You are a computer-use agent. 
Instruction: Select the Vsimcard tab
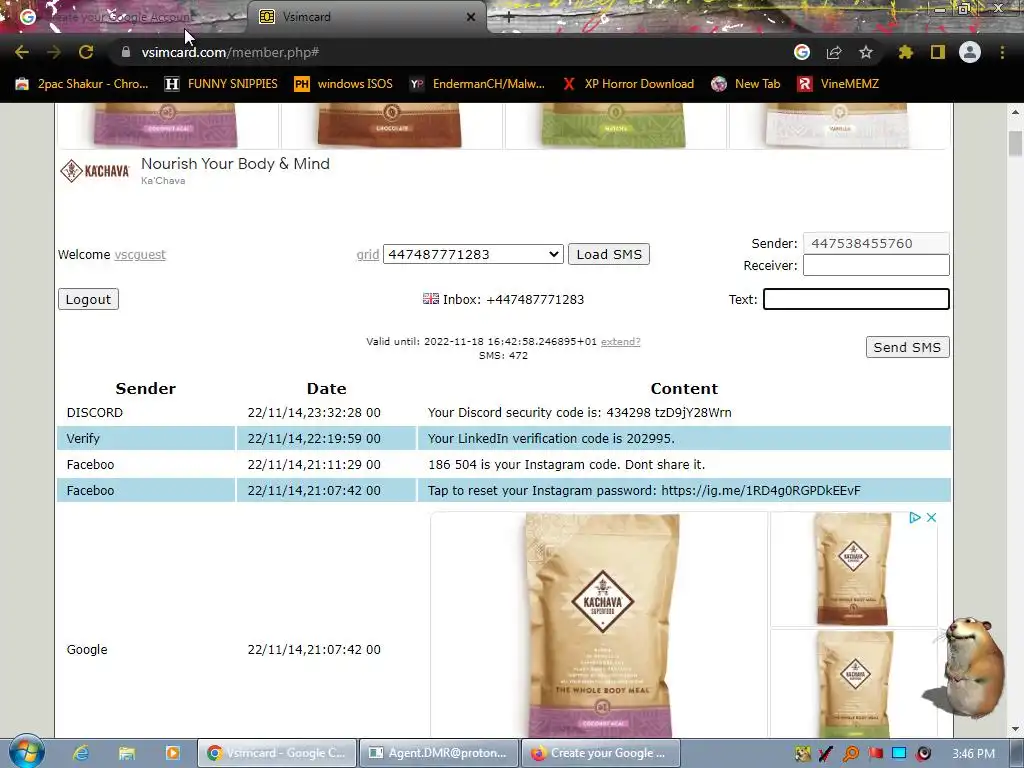click(x=366, y=17)
